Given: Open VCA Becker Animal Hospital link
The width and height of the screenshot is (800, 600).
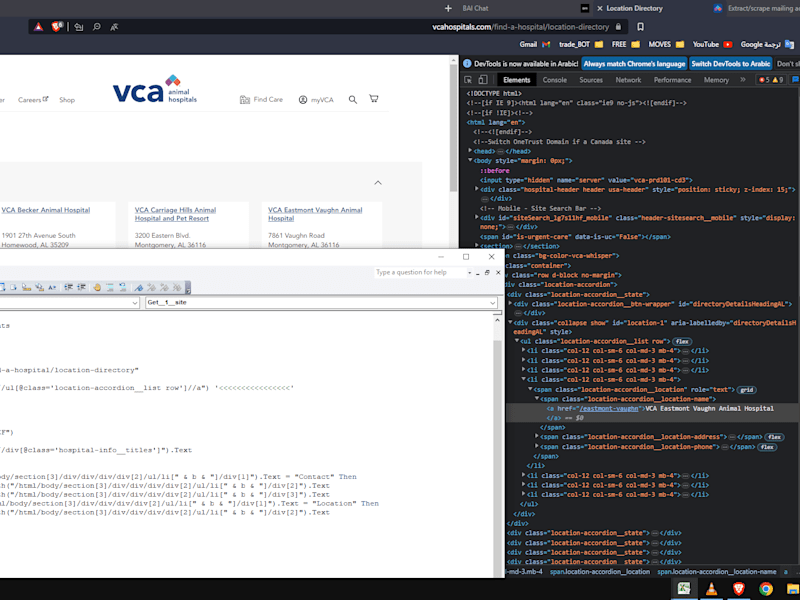Looking at the screenshot, I should pyautogui.click(x=45, y=210).
